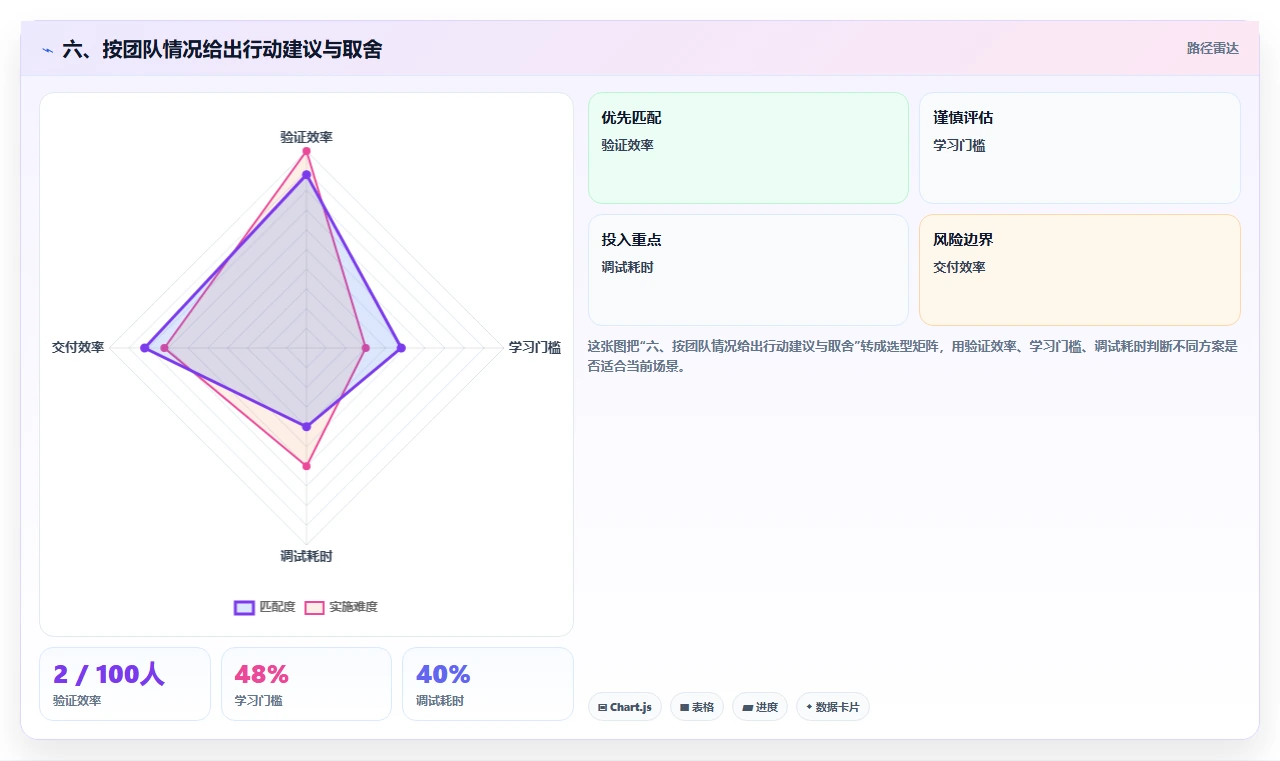Select the 表格 tag chip
Screen dimensions: 1280x761
pos(697,707)
